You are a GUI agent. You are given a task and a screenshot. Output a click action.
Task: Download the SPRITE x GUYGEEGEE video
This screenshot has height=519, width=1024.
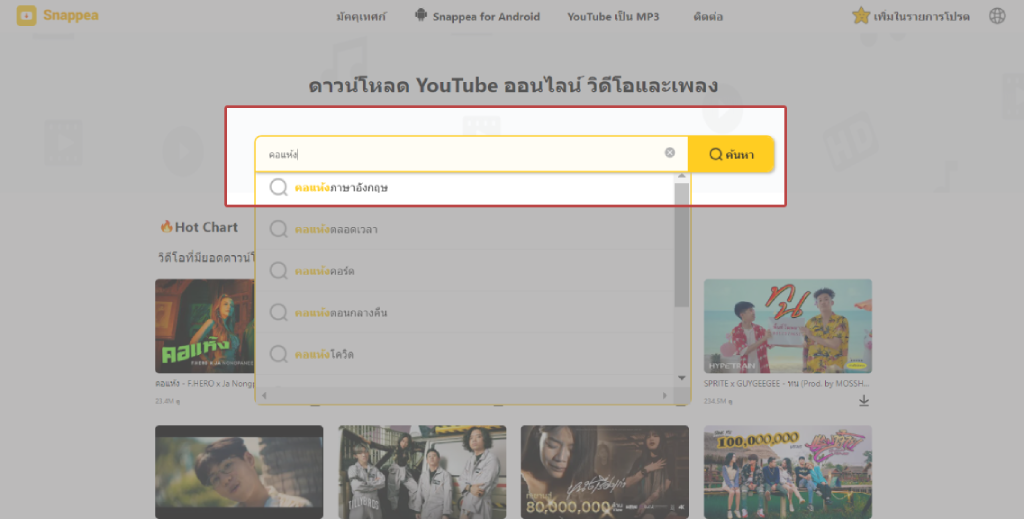click(x=864, y=401)
